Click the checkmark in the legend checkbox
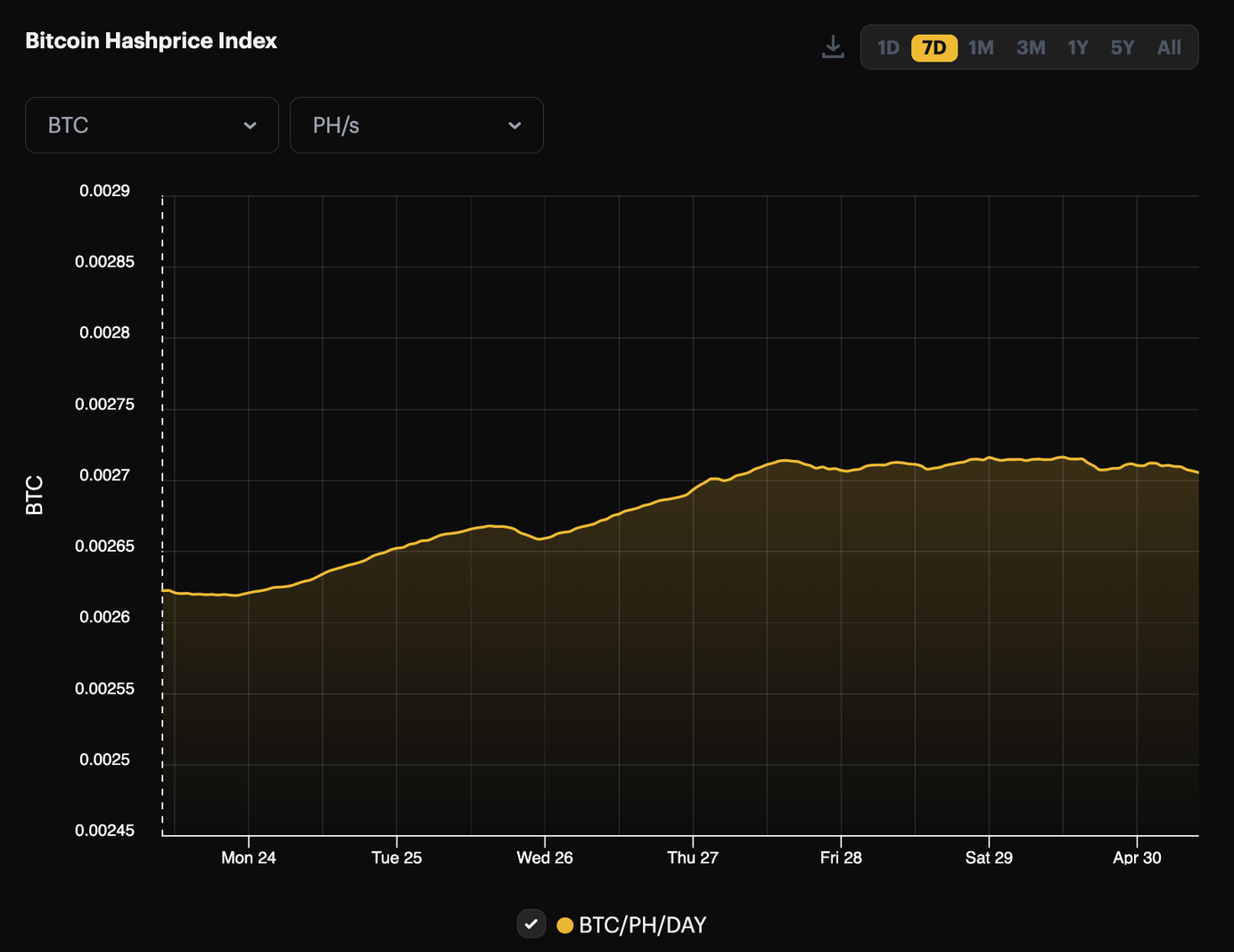 pyautogui.click(x=531, y=924)
